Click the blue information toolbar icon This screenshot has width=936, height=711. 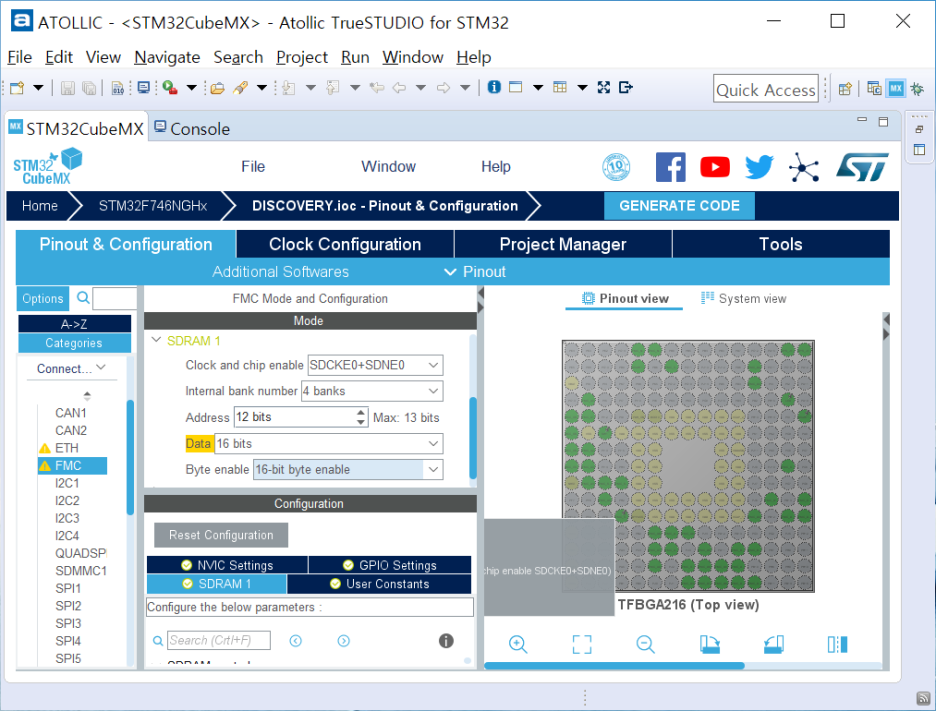pos(494,87)
